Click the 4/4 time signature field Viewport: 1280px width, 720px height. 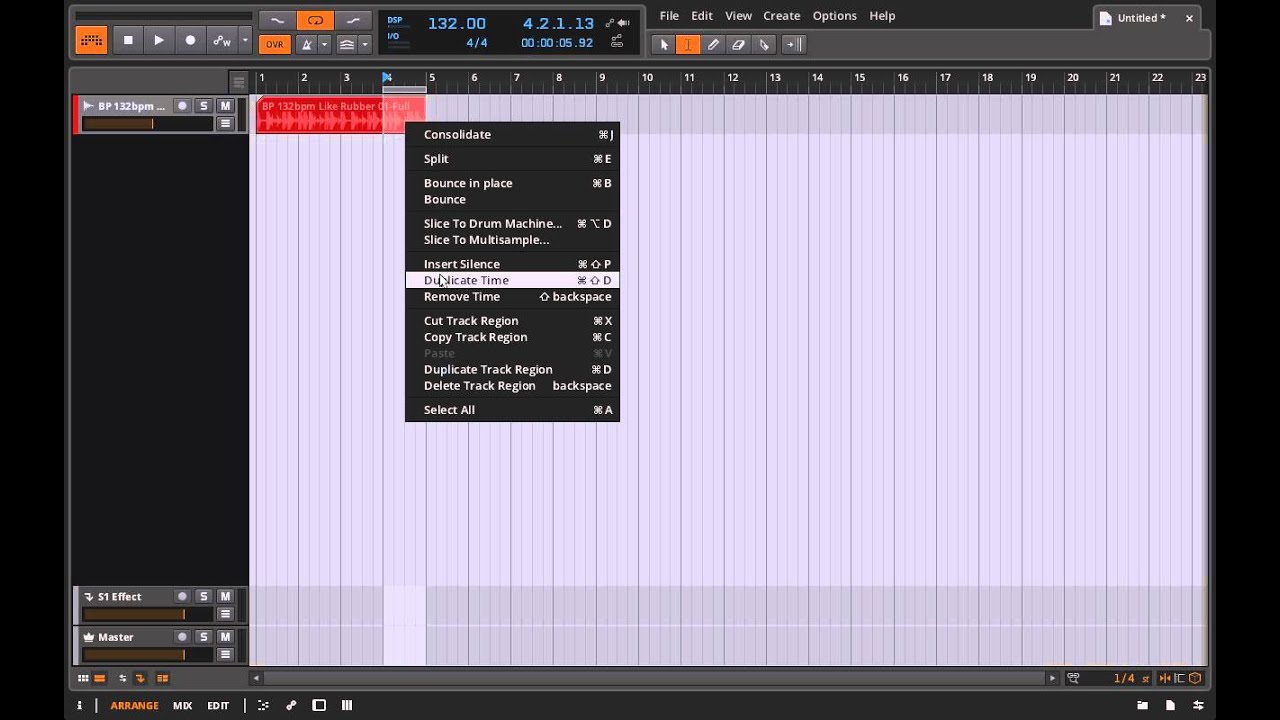point(477,43)
